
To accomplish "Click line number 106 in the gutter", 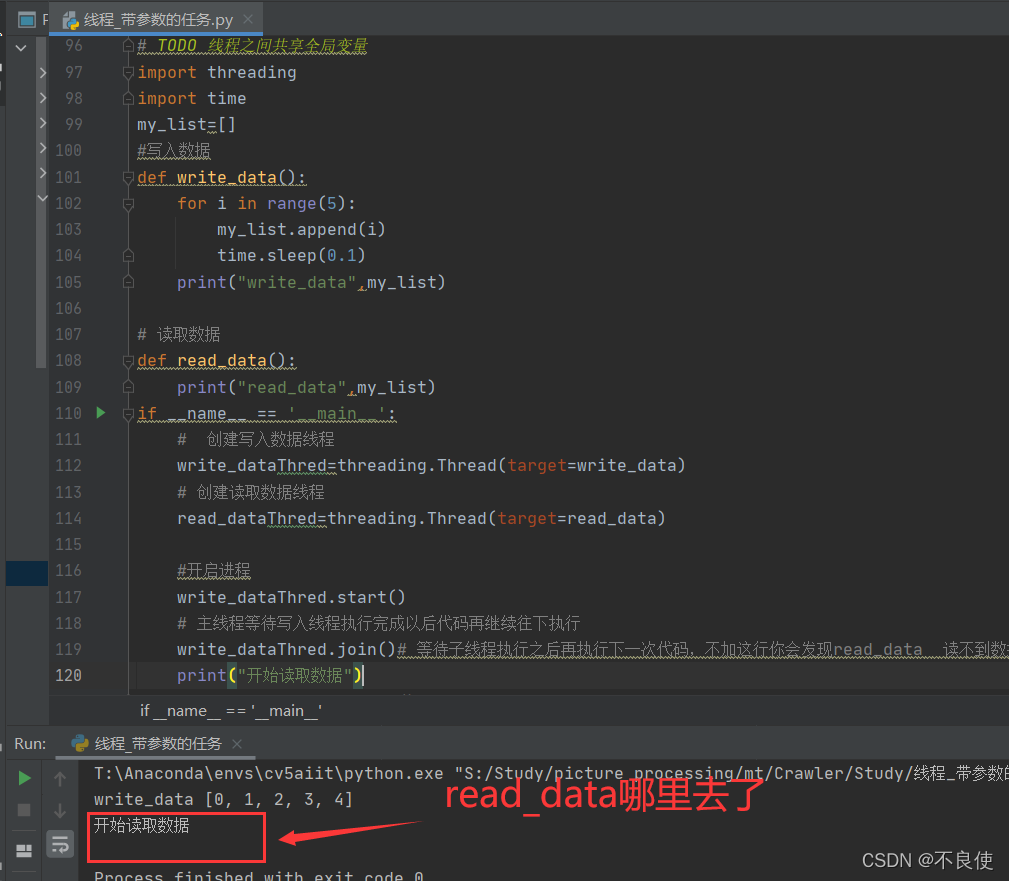I will click(x=68, y=308).
